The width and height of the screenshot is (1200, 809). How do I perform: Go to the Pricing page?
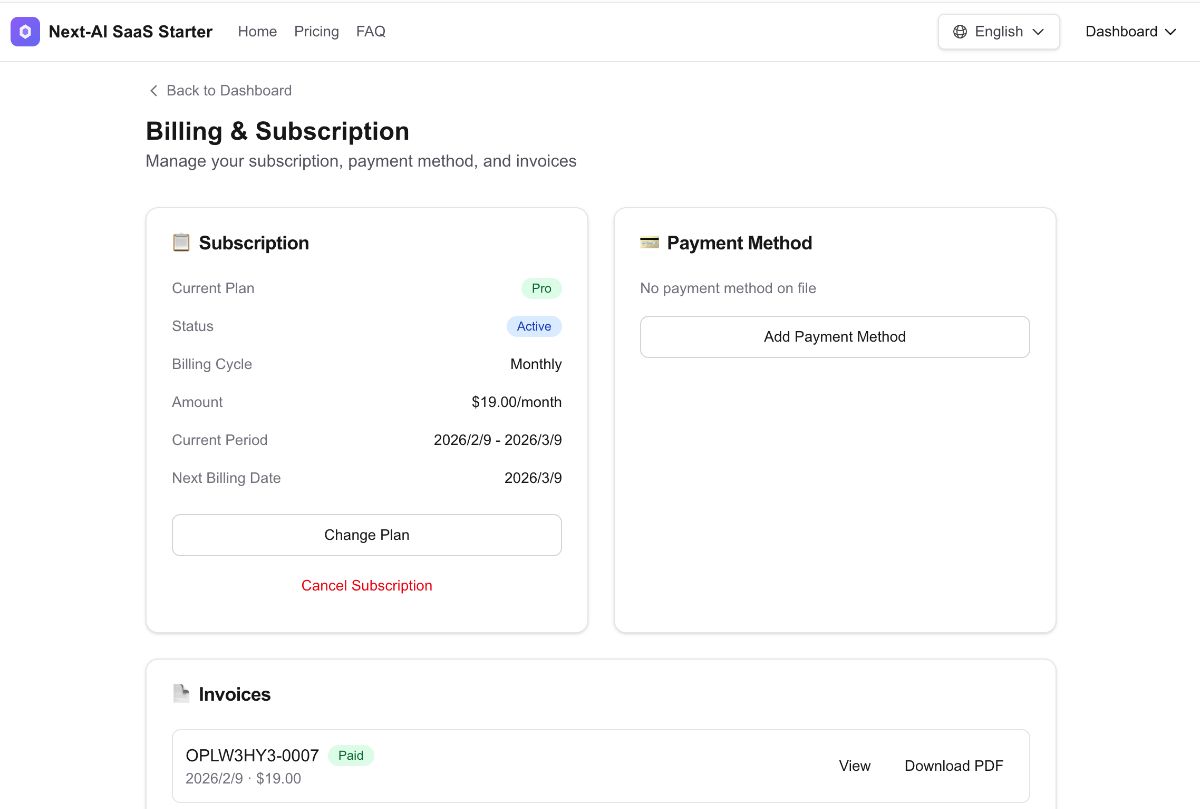click(316, 31)
